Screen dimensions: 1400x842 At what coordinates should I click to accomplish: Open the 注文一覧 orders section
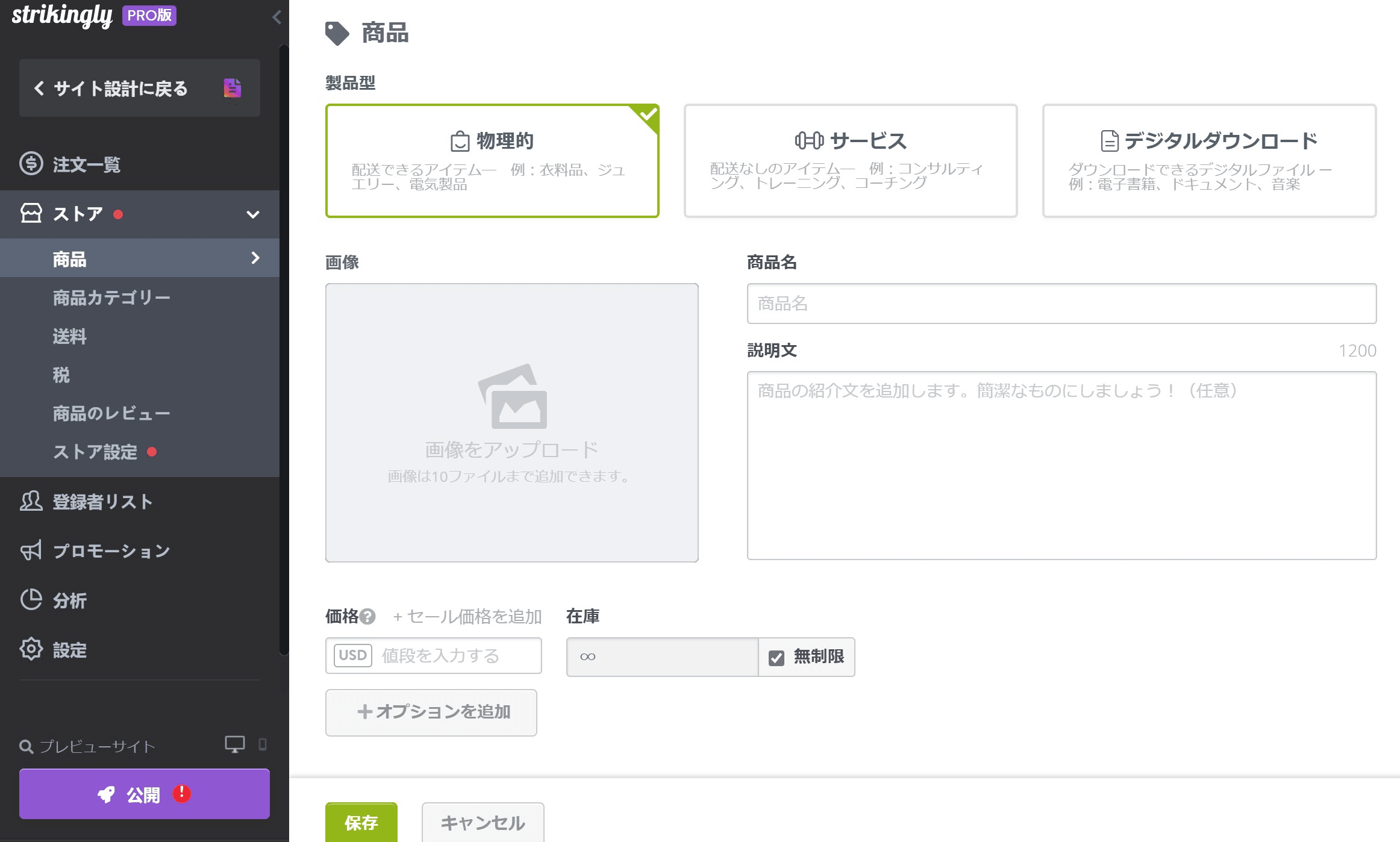click(x=84, y=164)
